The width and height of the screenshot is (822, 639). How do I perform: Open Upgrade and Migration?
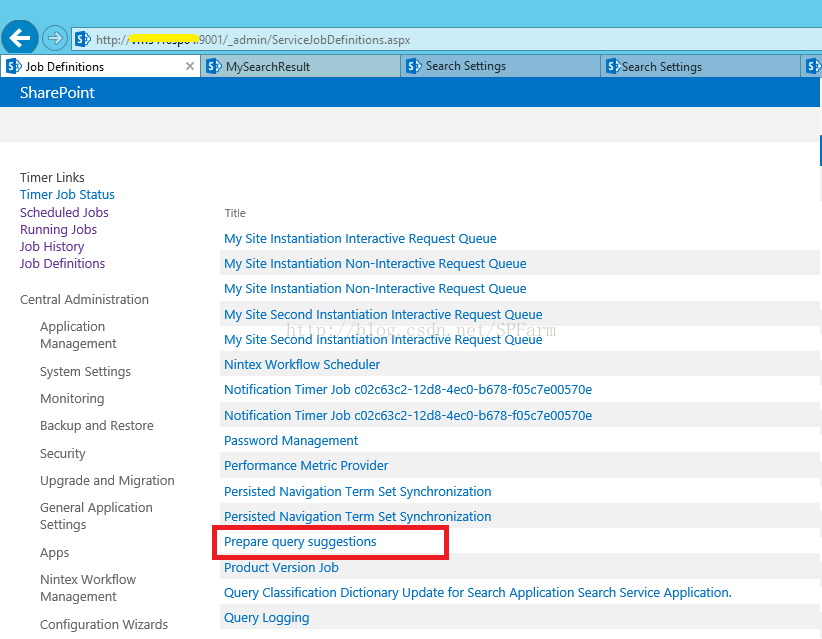(x=107, y=481)
